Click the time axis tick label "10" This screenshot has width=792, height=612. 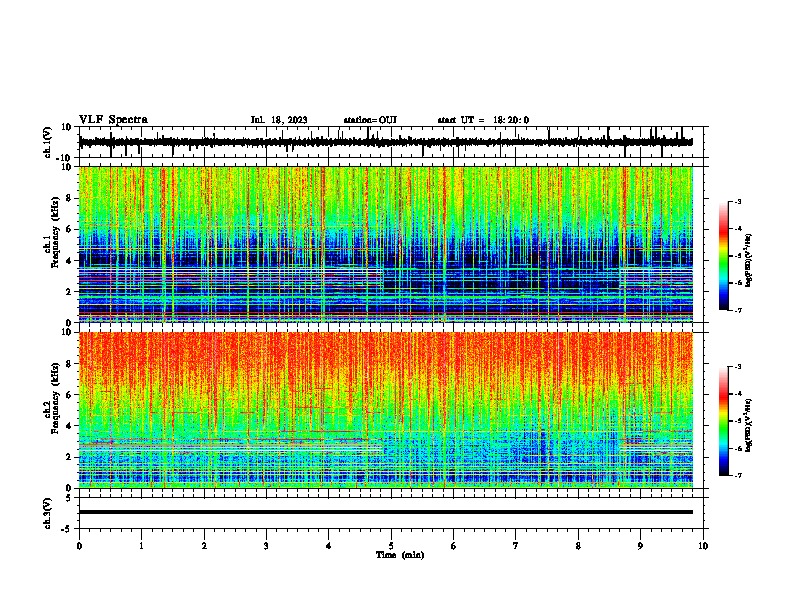(x=703, y=546)
